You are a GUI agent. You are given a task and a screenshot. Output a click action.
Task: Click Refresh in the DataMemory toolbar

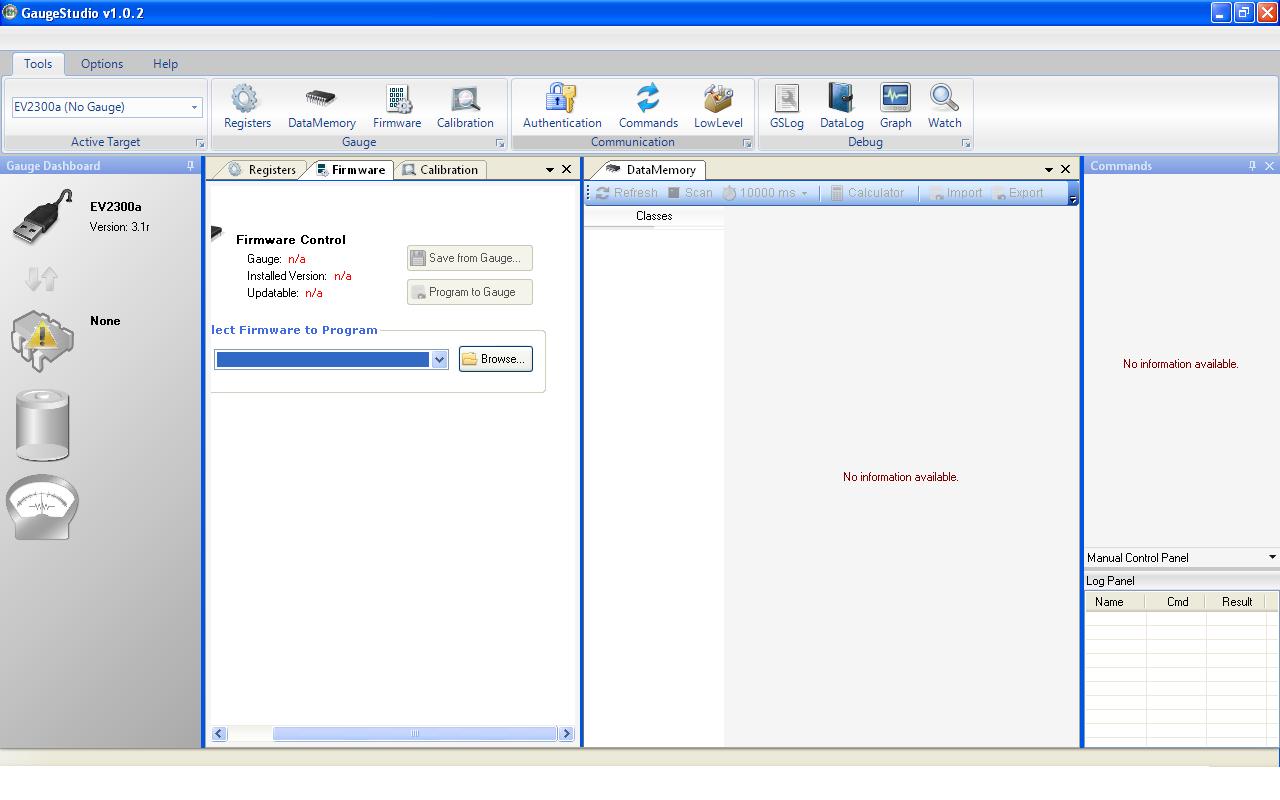click(626, 193)
